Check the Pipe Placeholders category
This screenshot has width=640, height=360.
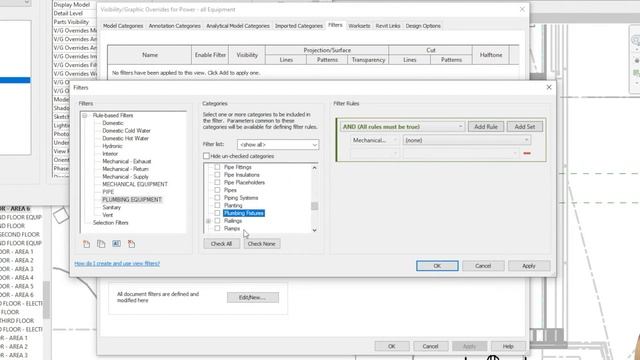point(217,182)
